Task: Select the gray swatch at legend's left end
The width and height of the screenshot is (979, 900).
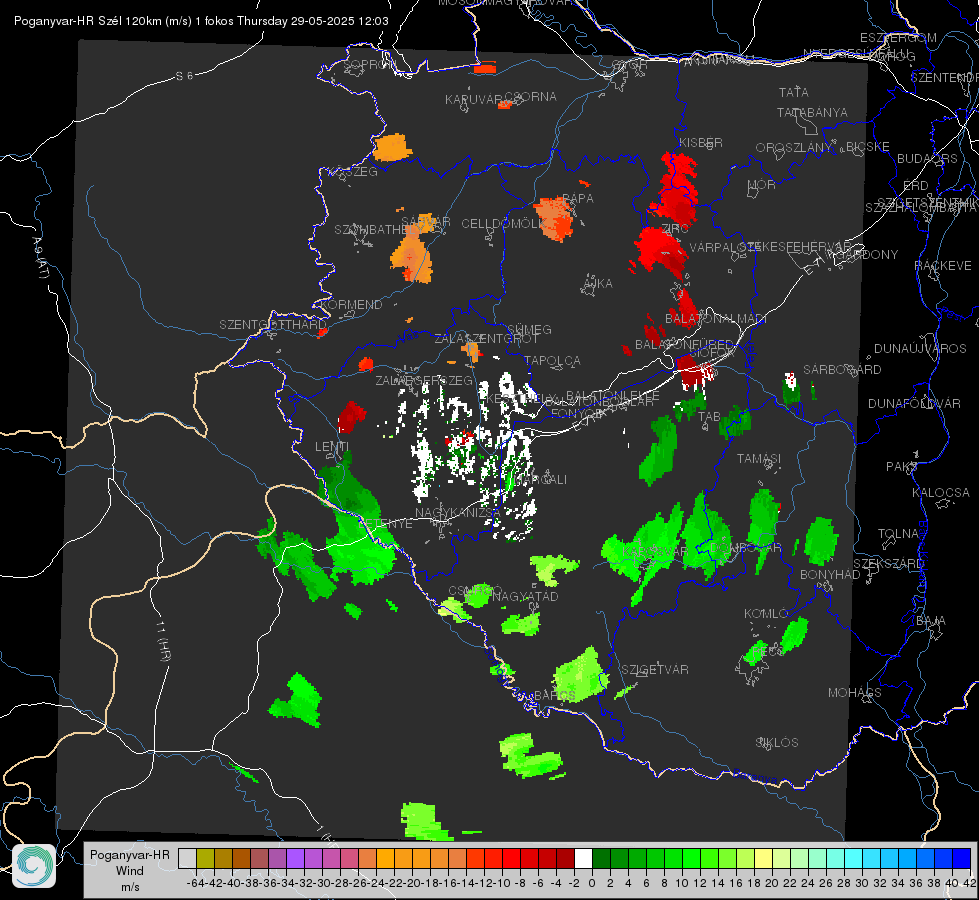Action: click(187, 859)
